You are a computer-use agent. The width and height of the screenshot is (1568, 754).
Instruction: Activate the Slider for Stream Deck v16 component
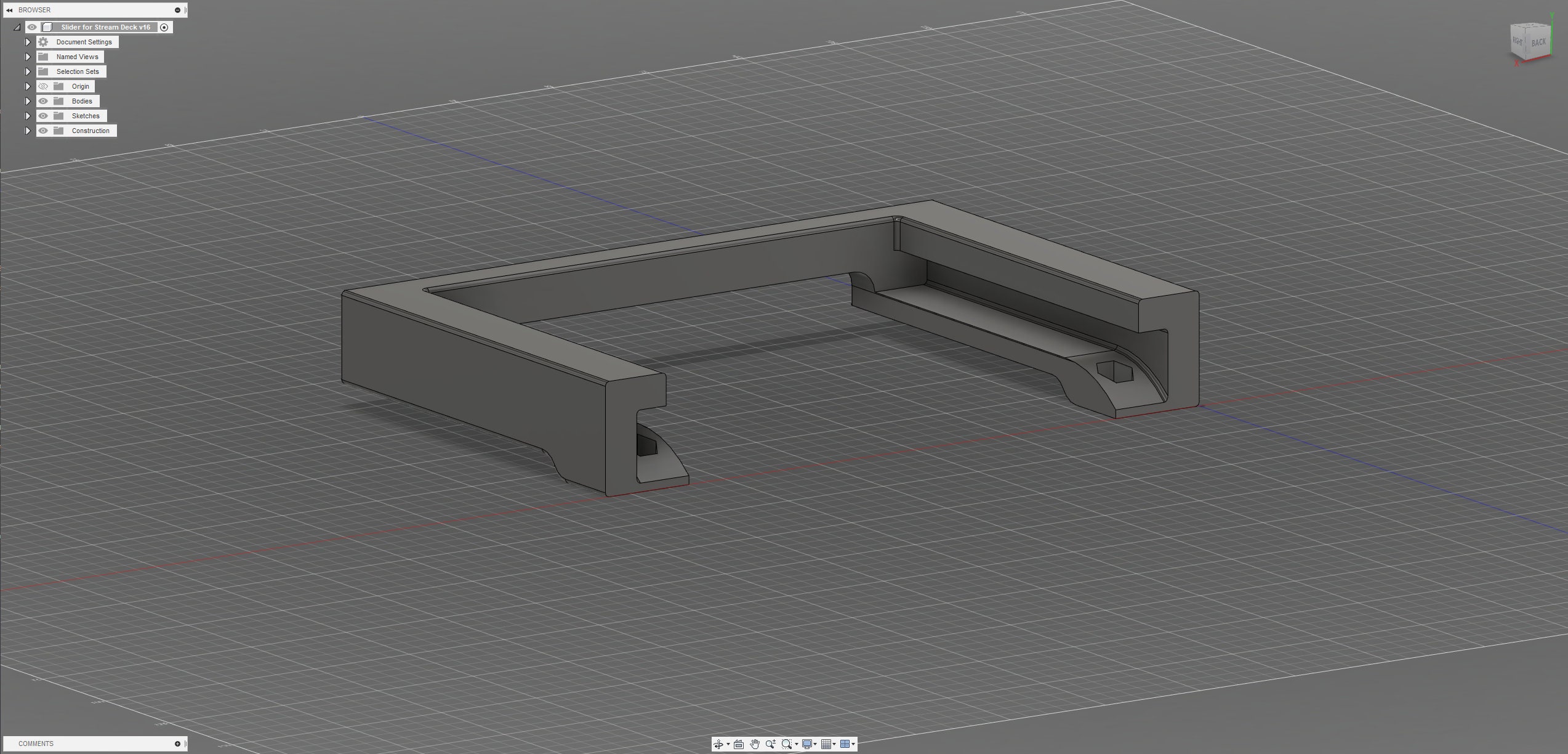coord(164,27)
